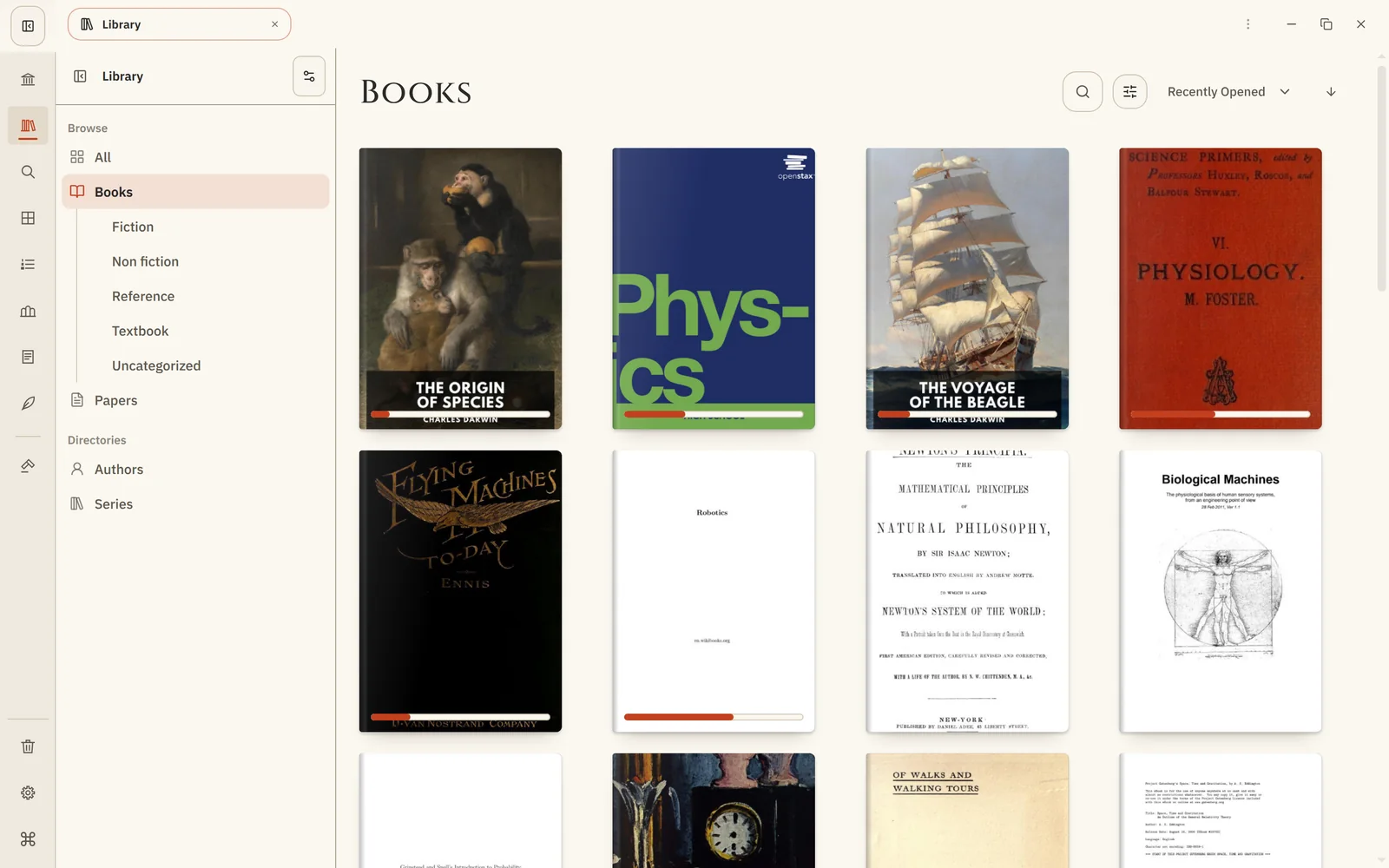Open The Voyage of the Beagle book

(x=967, y=288)
